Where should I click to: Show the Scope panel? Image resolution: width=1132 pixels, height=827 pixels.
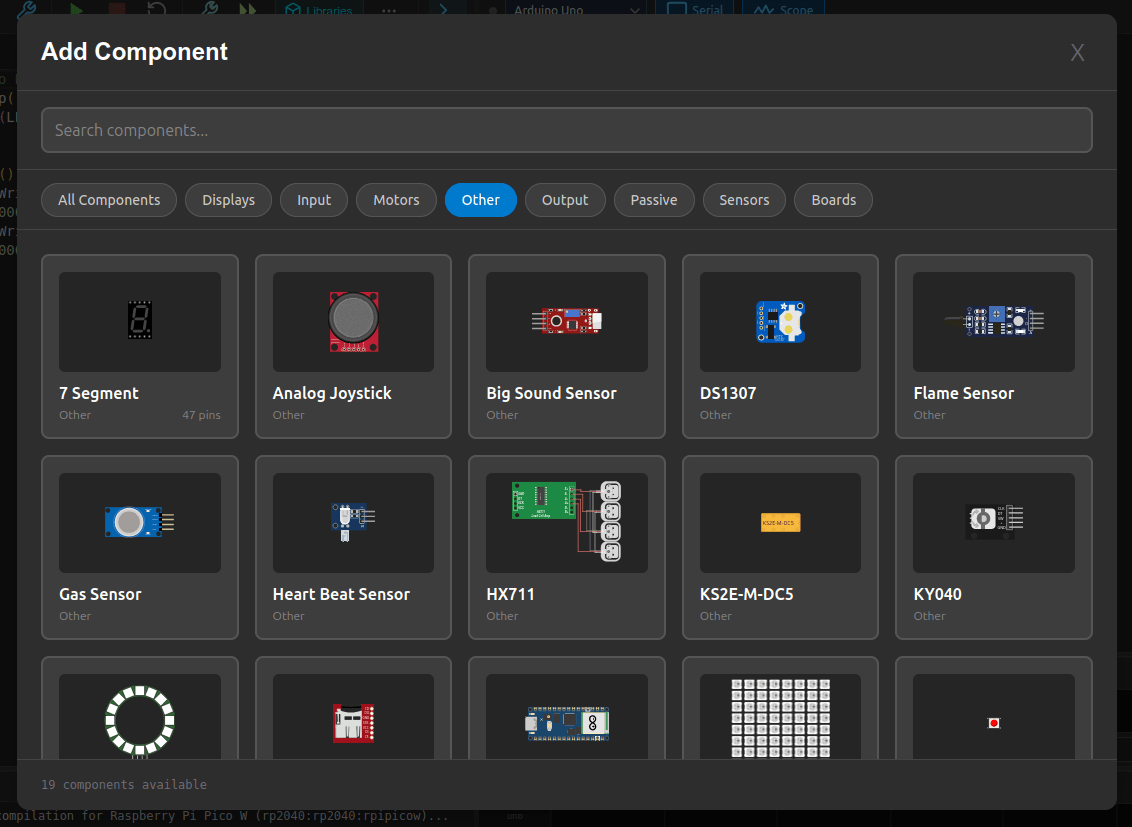click(784, 9)
